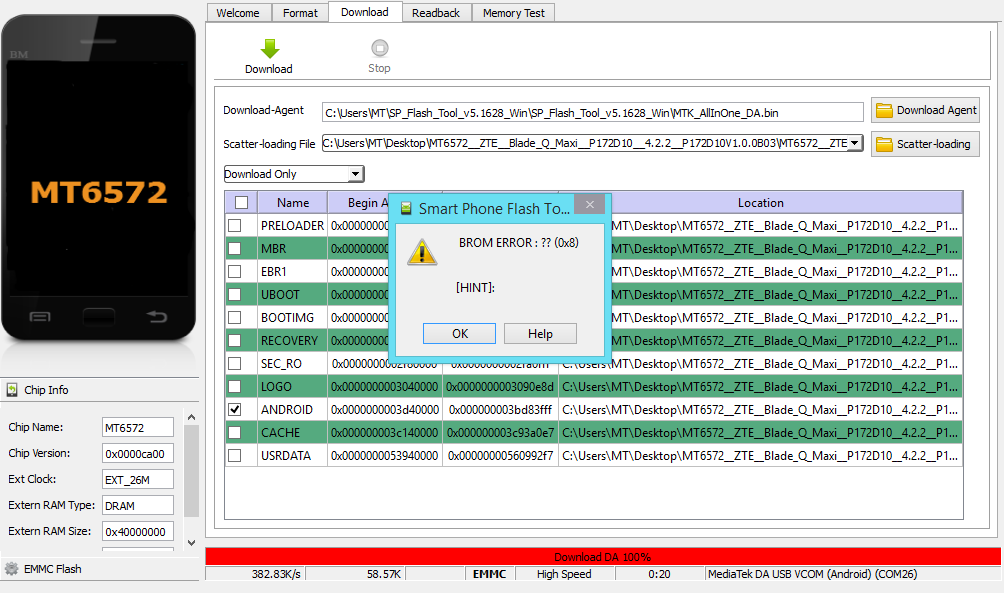This screenshot has width=1004, height=593.
Task: Click the Chip Name field showing MT6572
Action: coord(138,428)
